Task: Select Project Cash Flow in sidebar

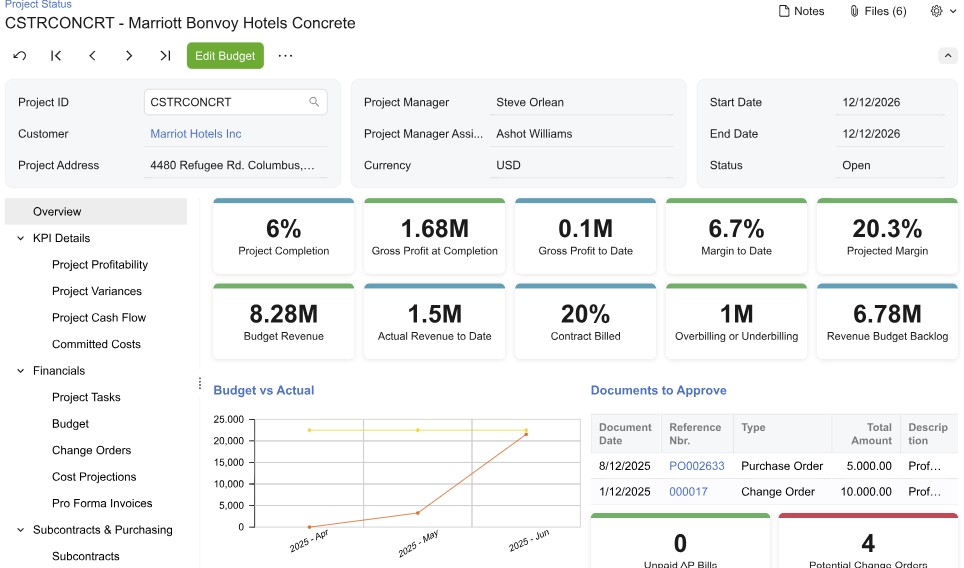Action: click(x=99, y=318)
